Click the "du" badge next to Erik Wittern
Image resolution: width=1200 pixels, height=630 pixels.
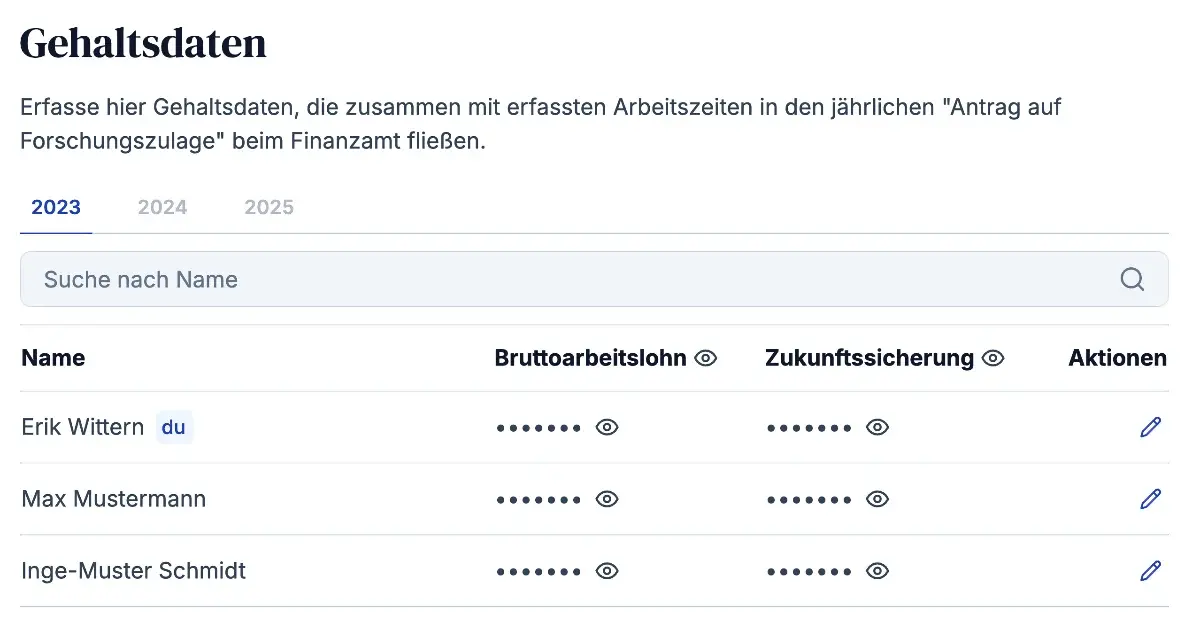pos(174,427)
